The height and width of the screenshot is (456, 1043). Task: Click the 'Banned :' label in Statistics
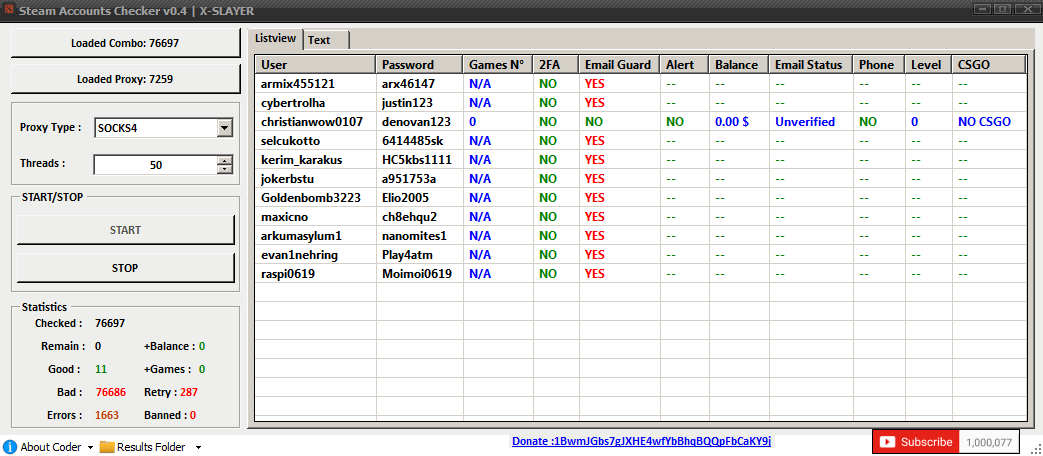click(165, 415)
